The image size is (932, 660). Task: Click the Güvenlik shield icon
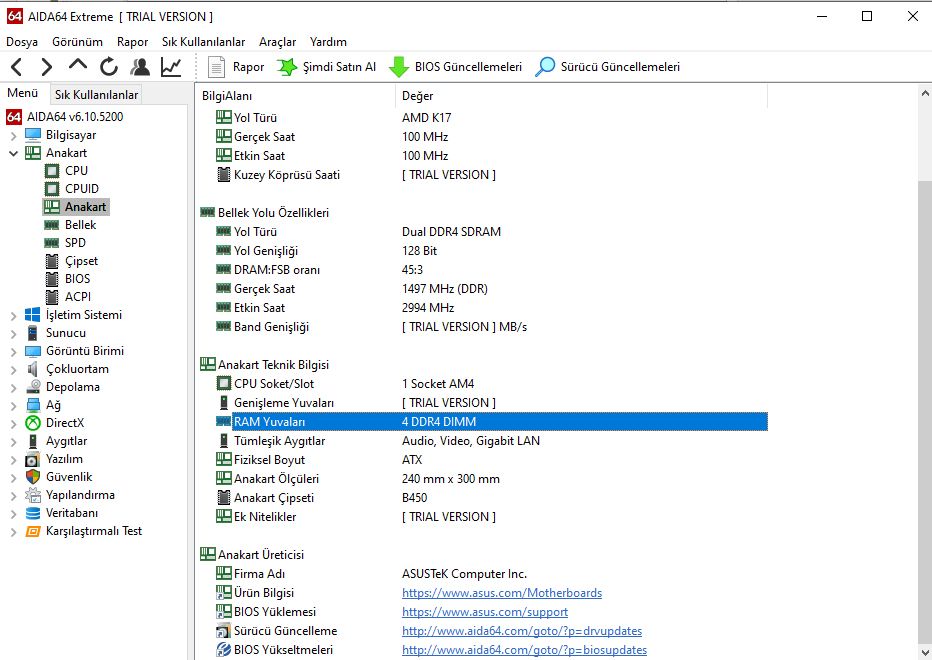coord(33,477)
